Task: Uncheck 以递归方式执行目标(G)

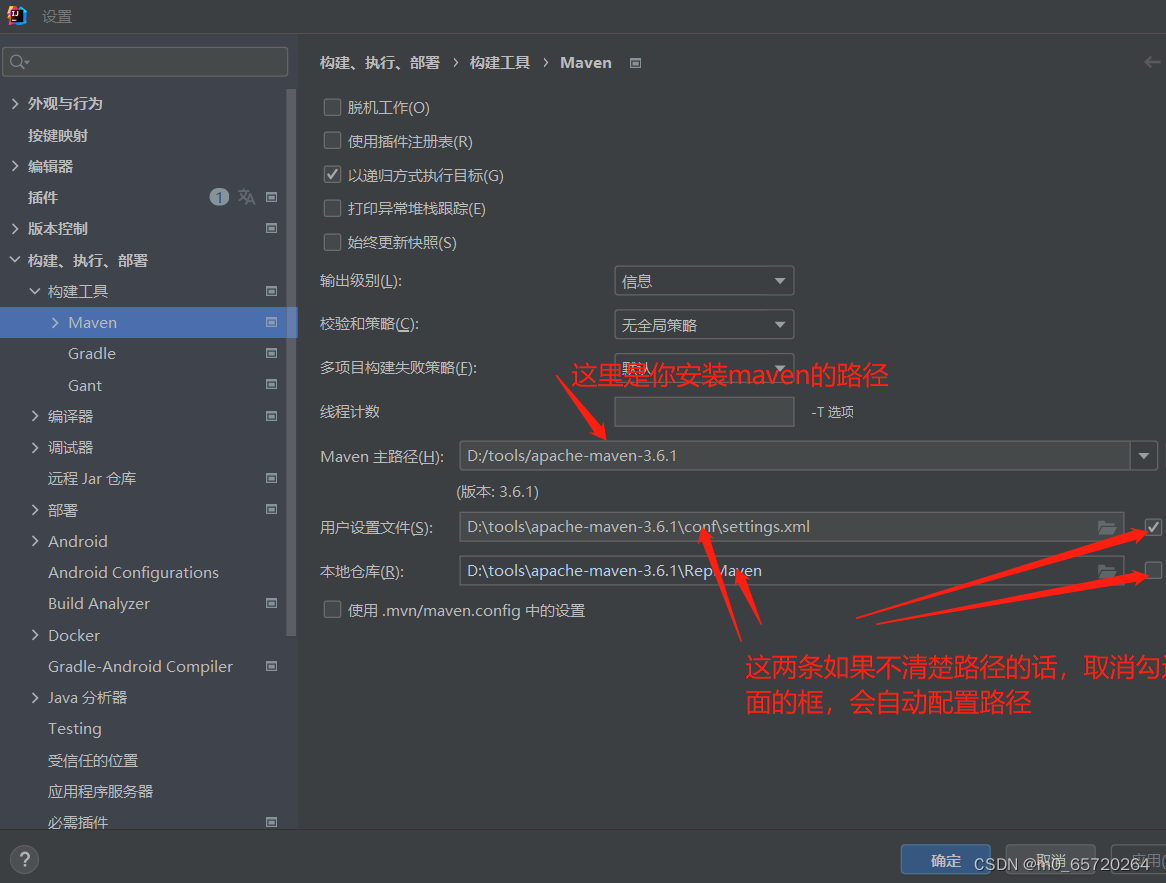Action: click(x=332, y=175)
